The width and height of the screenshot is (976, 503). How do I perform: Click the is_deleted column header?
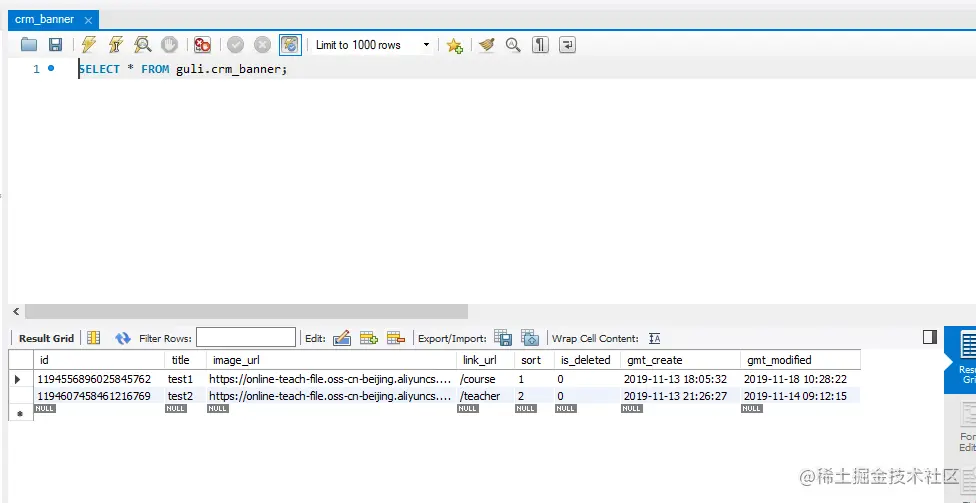pos(586,360)
